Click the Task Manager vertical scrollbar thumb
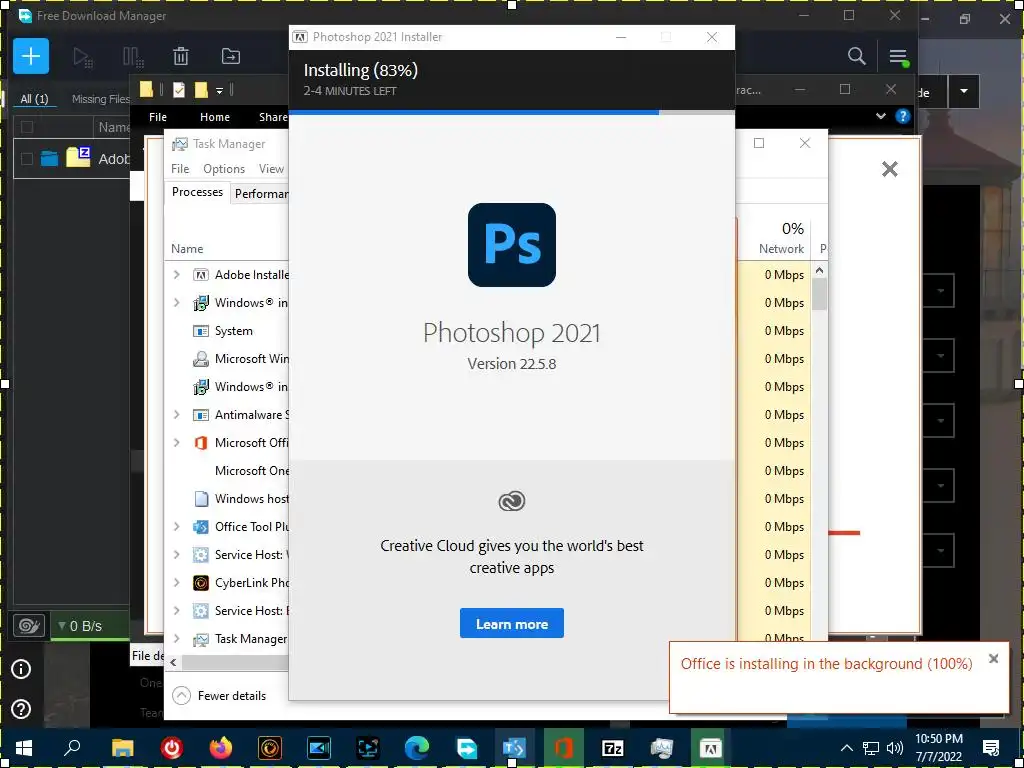The image size is (1024, 768). coord(820,293)
